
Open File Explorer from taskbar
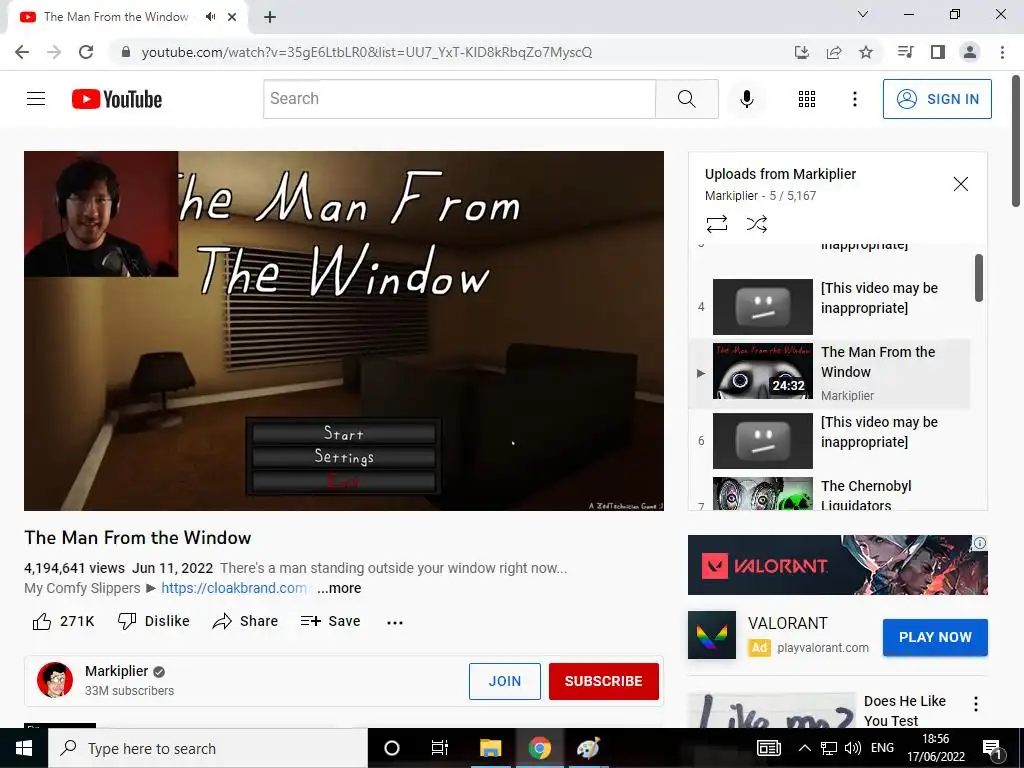pos(490,748)
